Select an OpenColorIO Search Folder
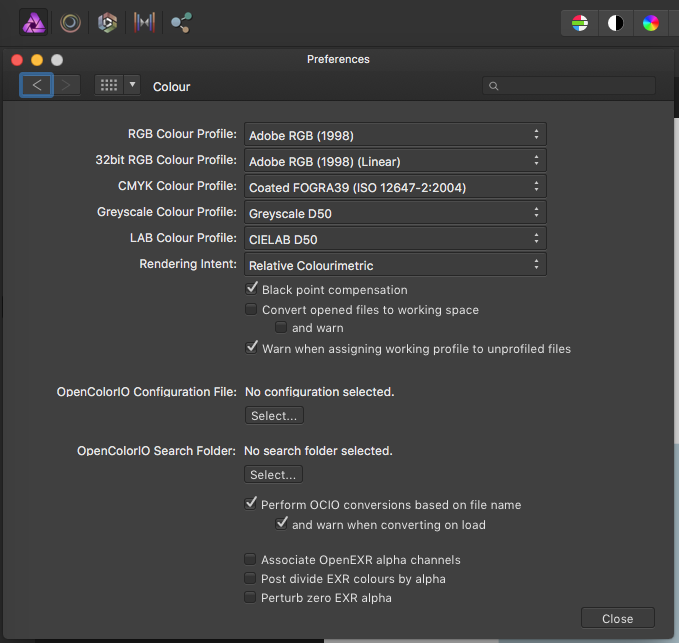This screenshot has width=679, height=643. pyautogui.click(x=273, y=475)
